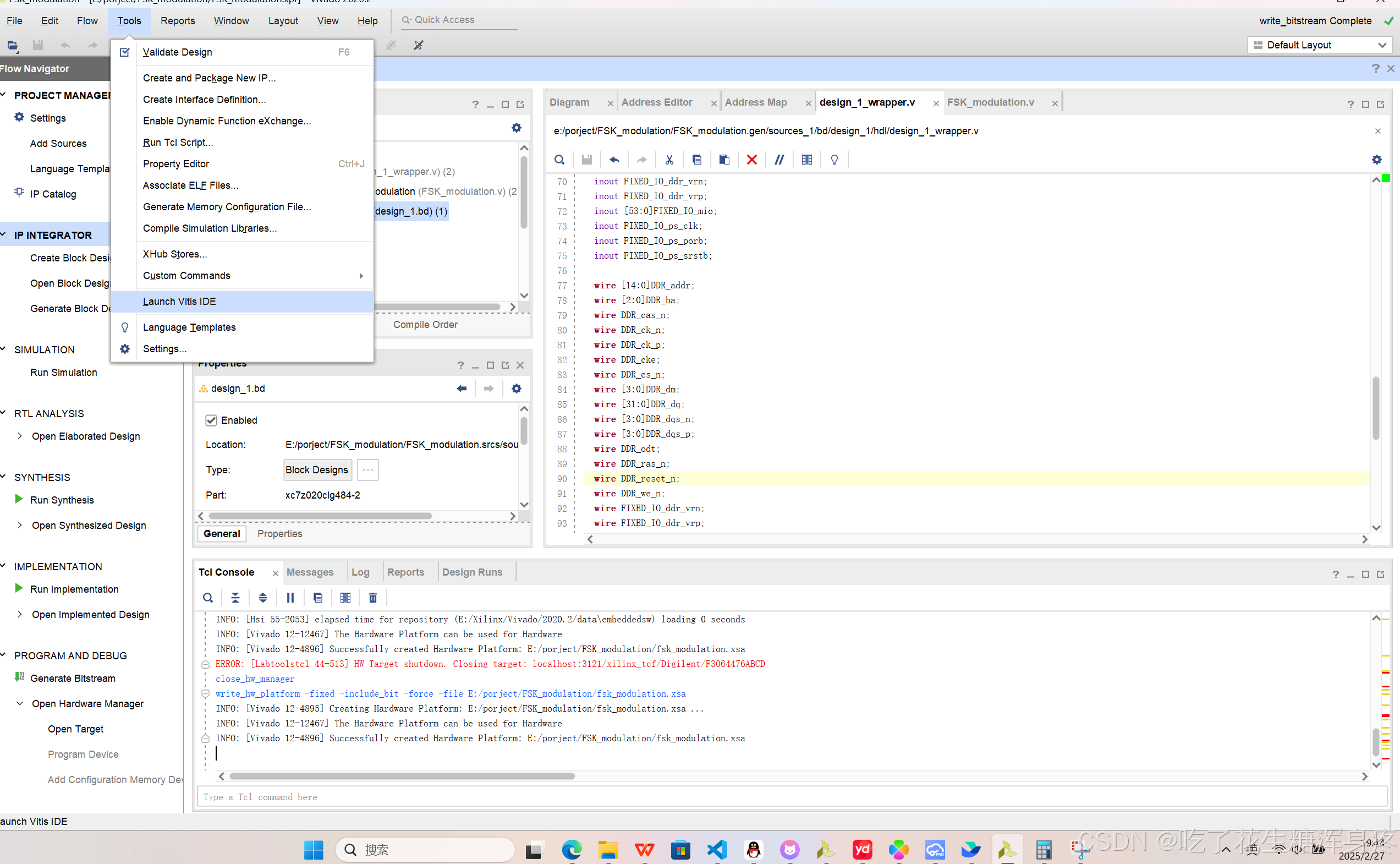Open language templates lightbulb icon in editor
Image resolution: width=1400 pixels, height=864 pixels.
click(x=834, y=160)
